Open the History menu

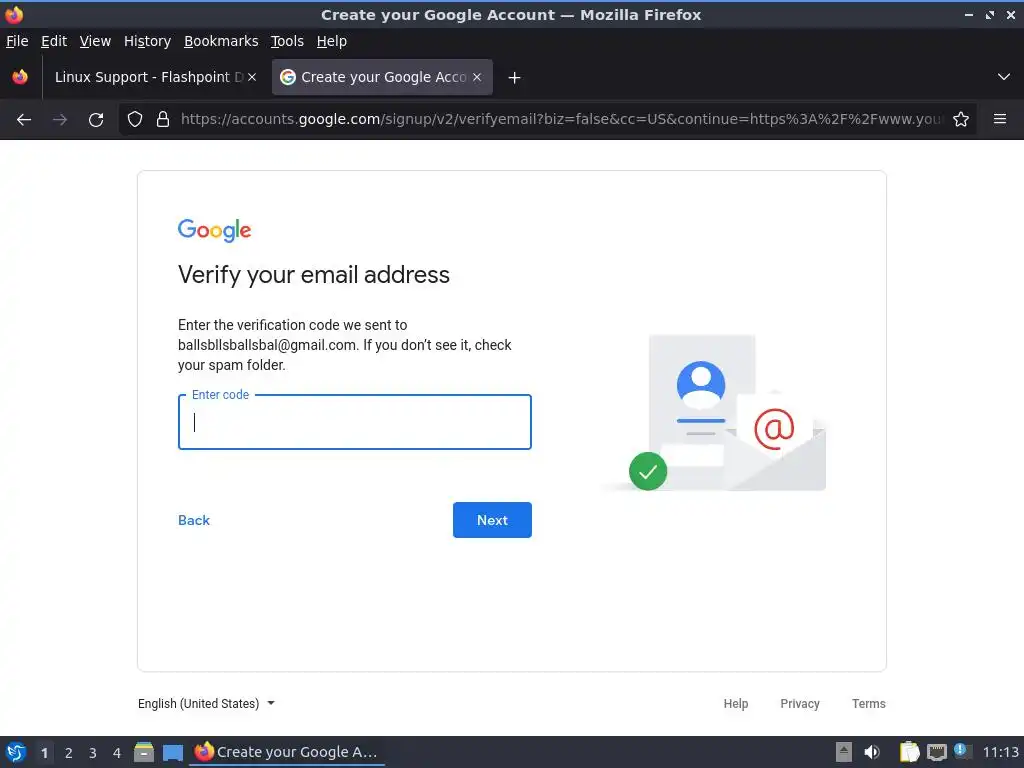coord(148,41)
